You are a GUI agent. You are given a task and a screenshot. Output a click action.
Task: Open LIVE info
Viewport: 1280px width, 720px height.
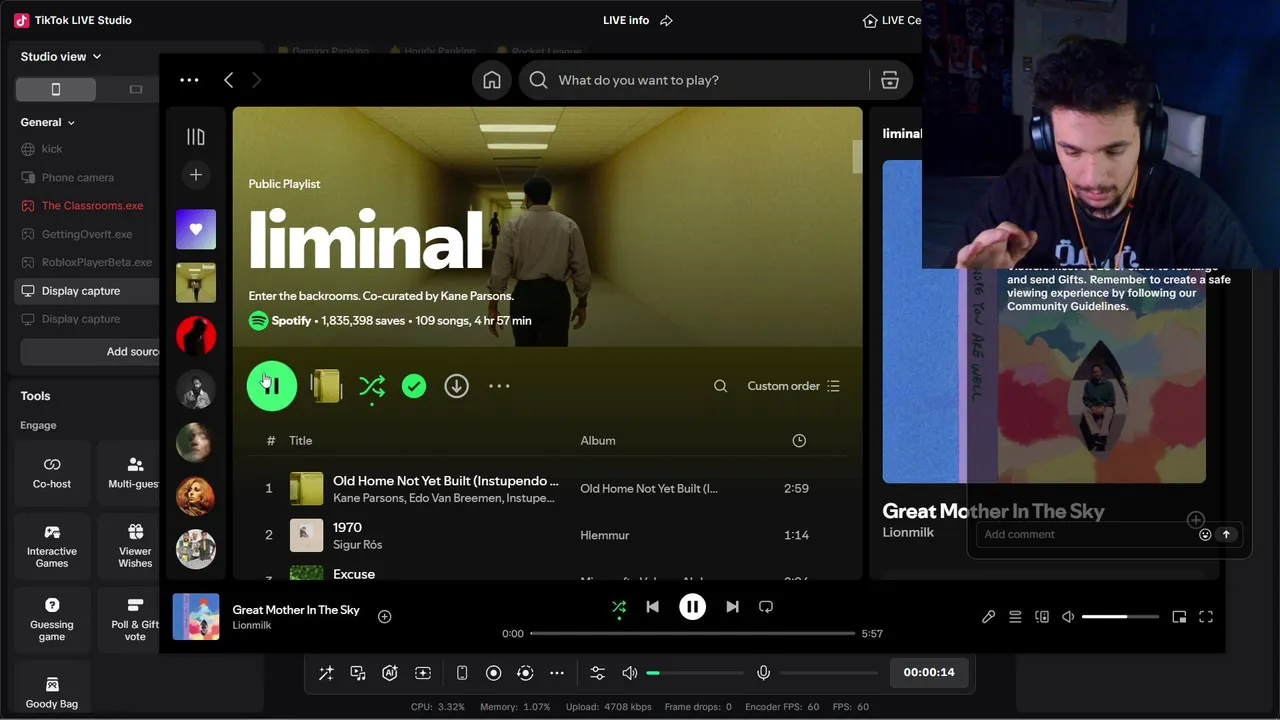(x=626, y=20)
